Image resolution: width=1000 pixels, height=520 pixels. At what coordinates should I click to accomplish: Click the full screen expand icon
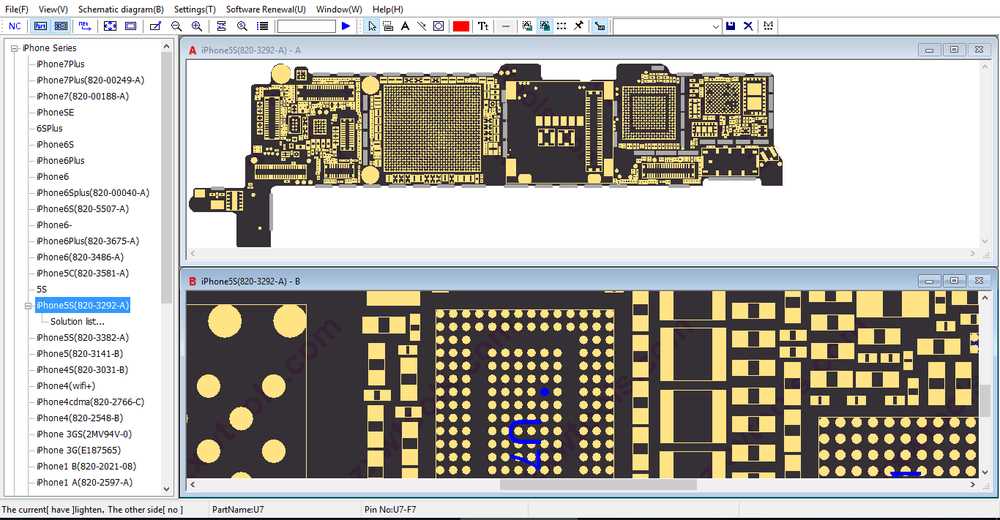click(x=110, y=26)
